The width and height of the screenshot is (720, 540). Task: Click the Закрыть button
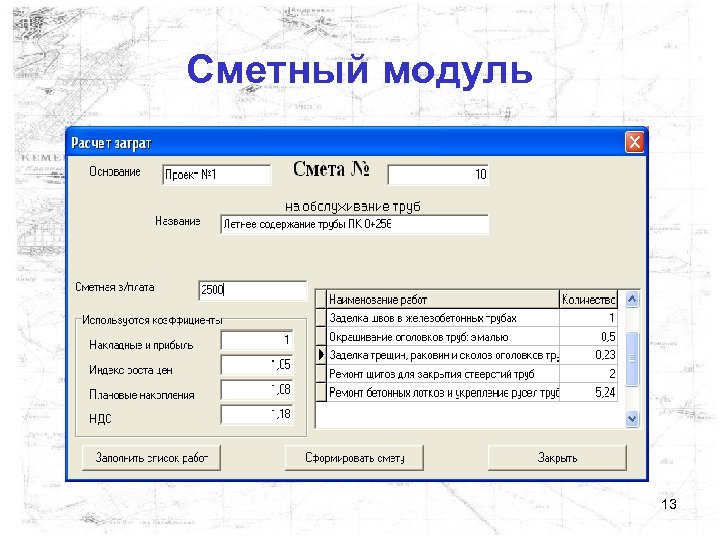click(557, 457)
